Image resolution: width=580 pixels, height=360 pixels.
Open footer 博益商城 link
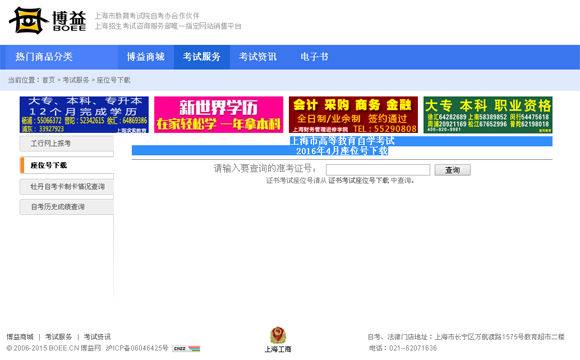tap(20, 337)
